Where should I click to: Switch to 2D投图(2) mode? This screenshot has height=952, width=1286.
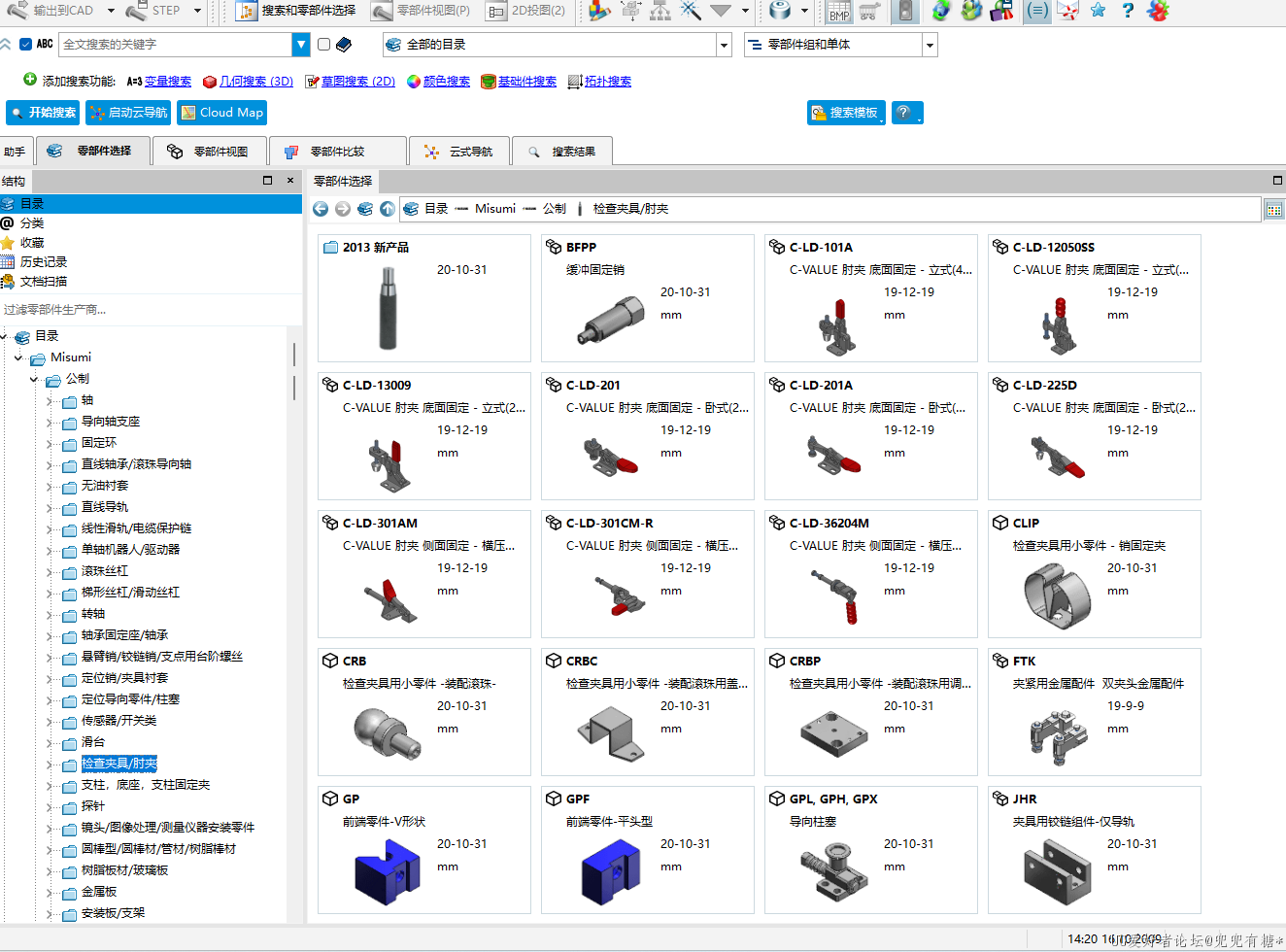(526, 11)
